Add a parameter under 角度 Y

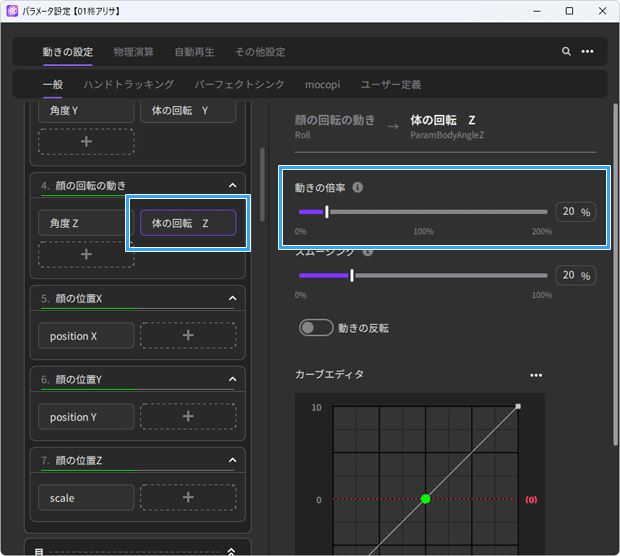click(x=86, y=142)
